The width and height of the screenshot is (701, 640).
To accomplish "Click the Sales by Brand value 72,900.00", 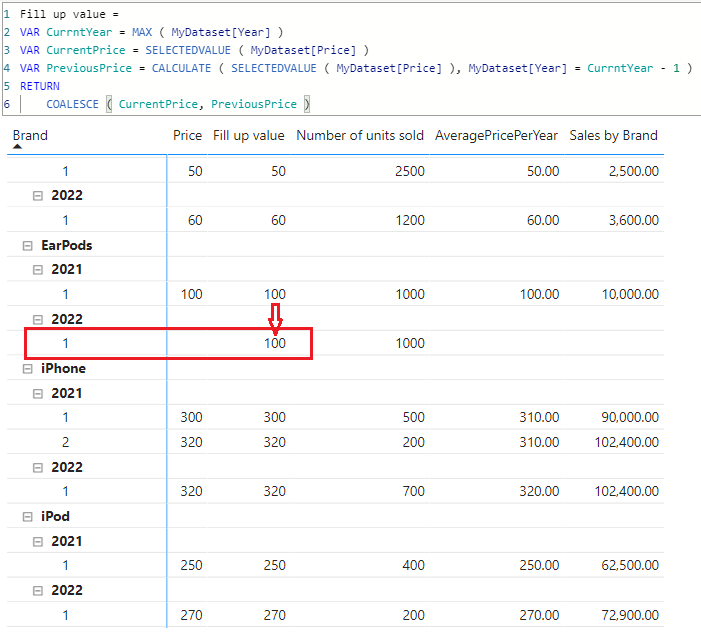I will tap(630, 615).
